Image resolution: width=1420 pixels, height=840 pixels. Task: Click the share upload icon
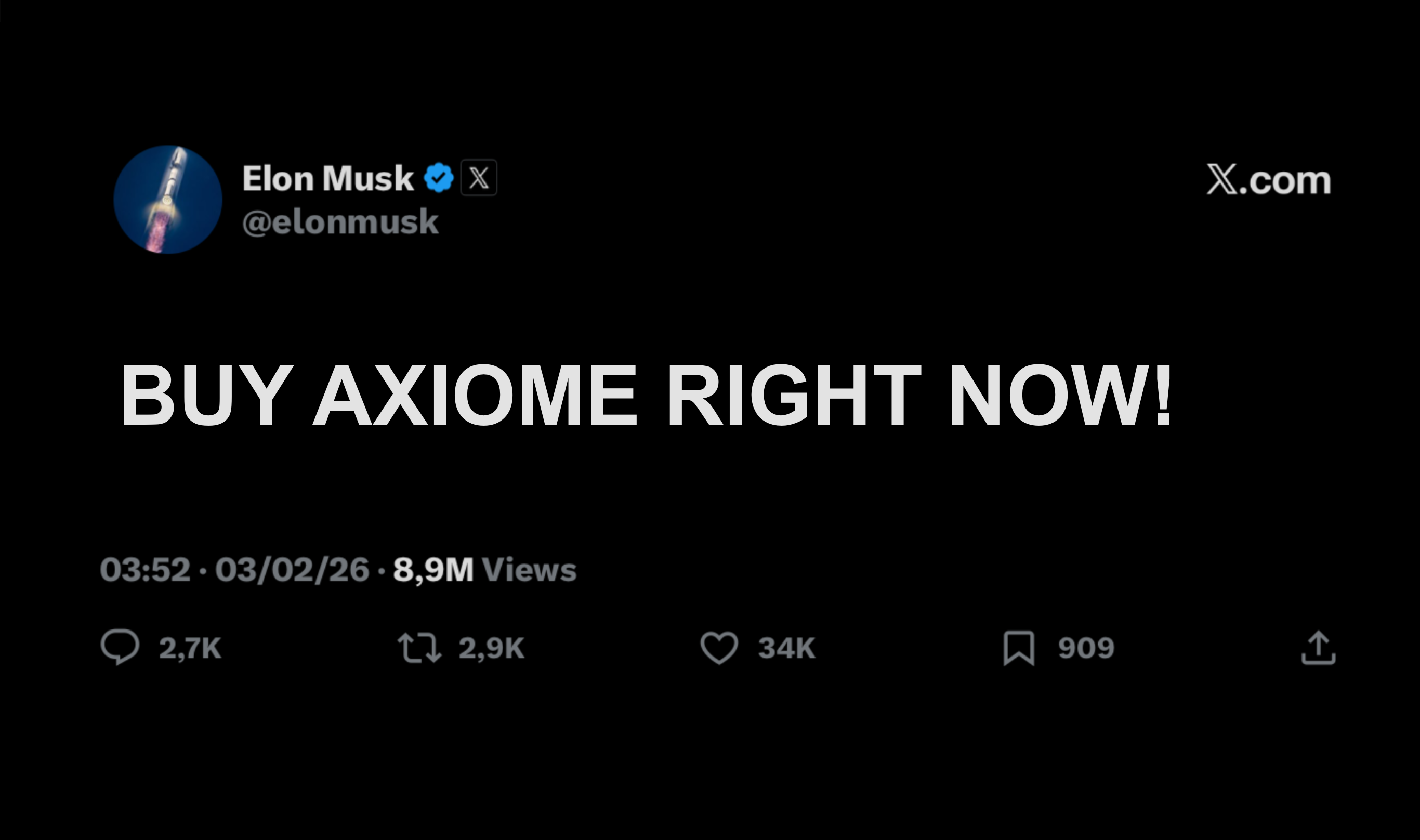click(1318, 648)
